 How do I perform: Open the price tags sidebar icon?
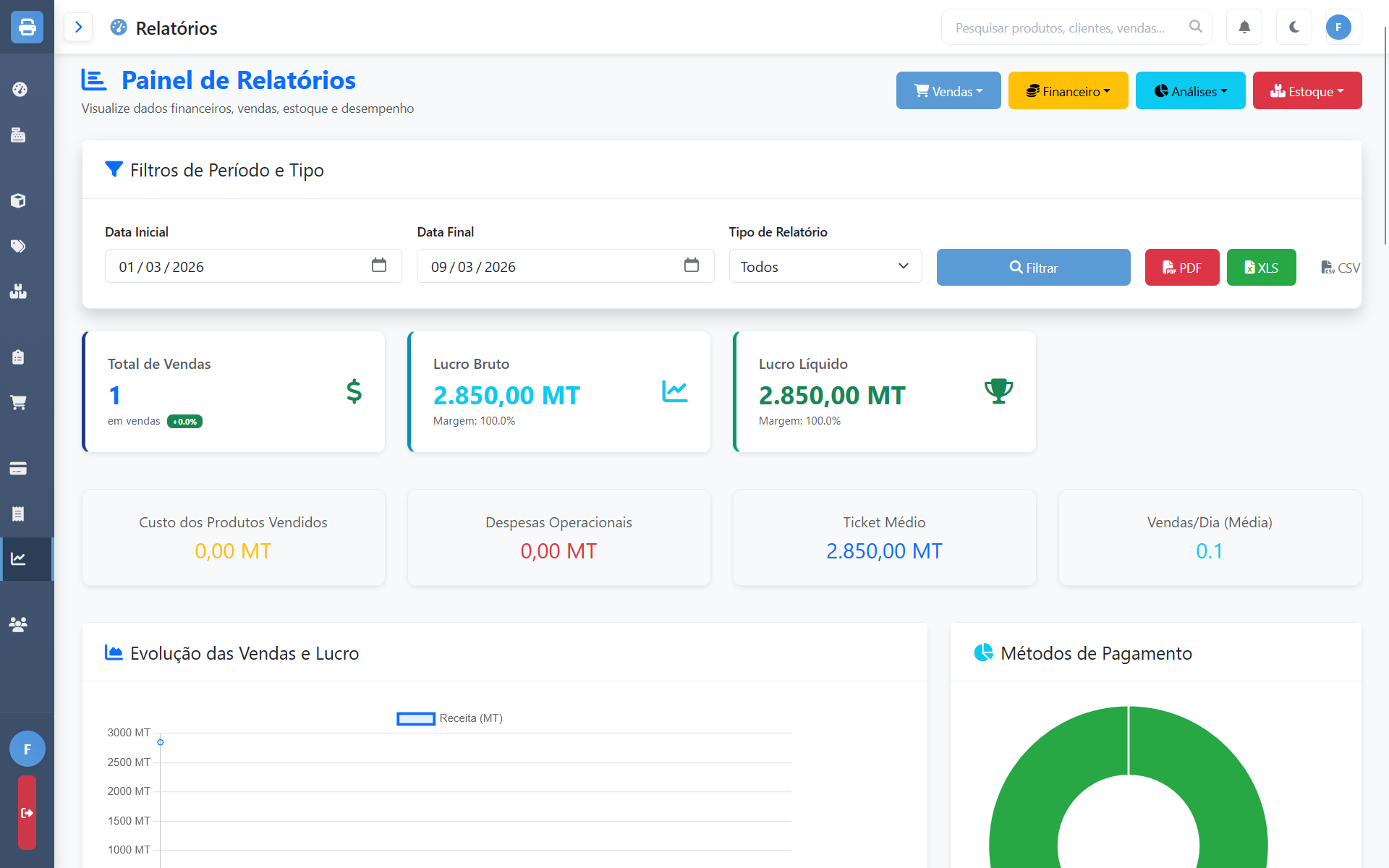[19, 246]
